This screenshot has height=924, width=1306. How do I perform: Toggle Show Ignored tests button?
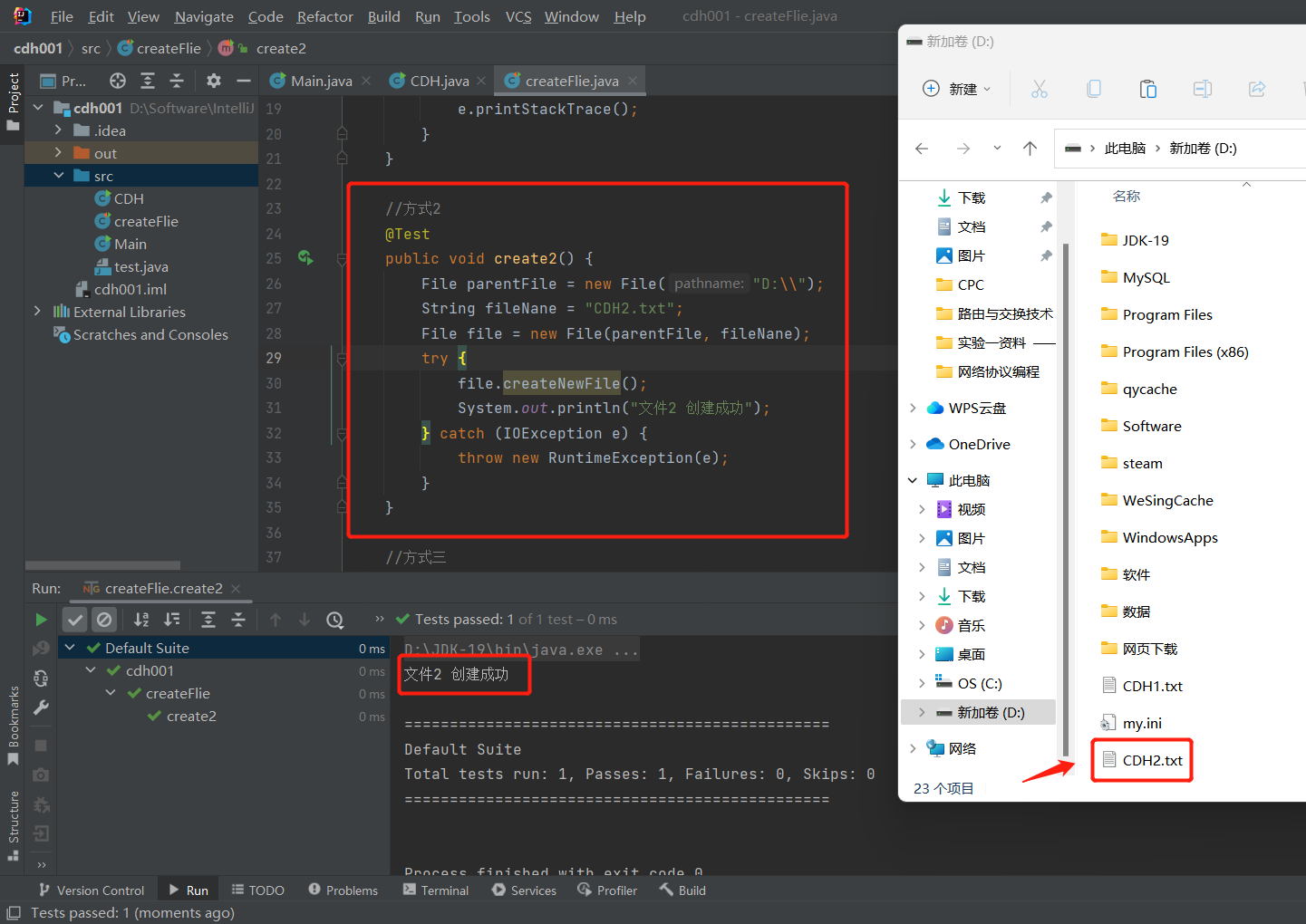click(104, 620)
